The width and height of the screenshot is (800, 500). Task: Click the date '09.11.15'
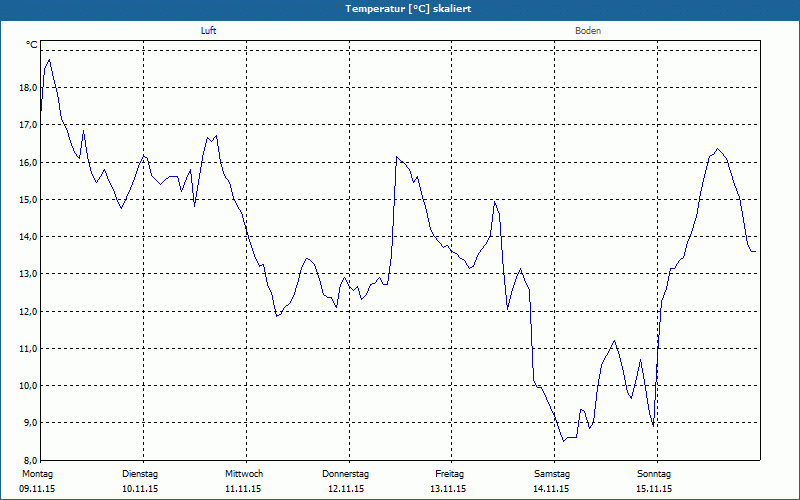pyautogui.click(x=37, y=489)
